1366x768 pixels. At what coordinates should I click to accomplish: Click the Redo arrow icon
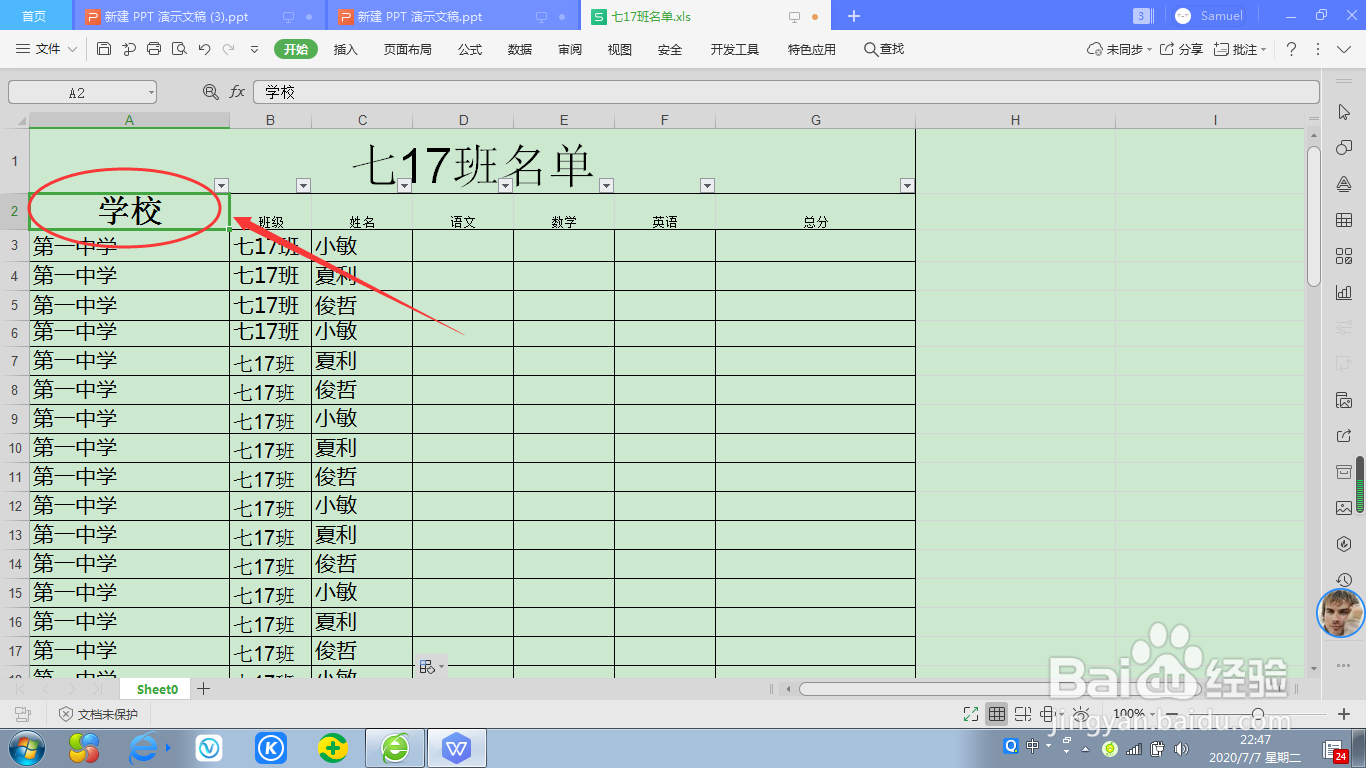click(229, 49)
